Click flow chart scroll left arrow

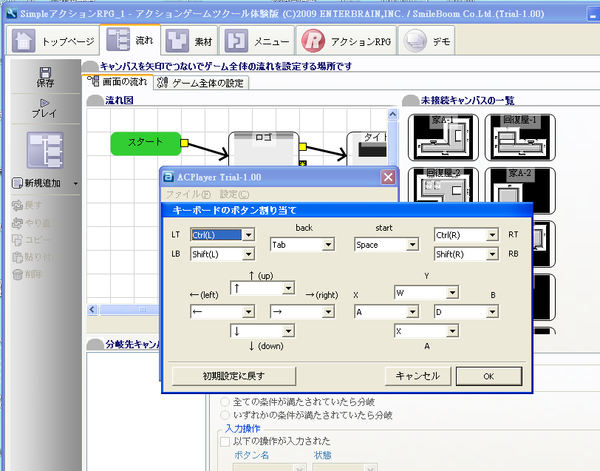tap(92, 309)
